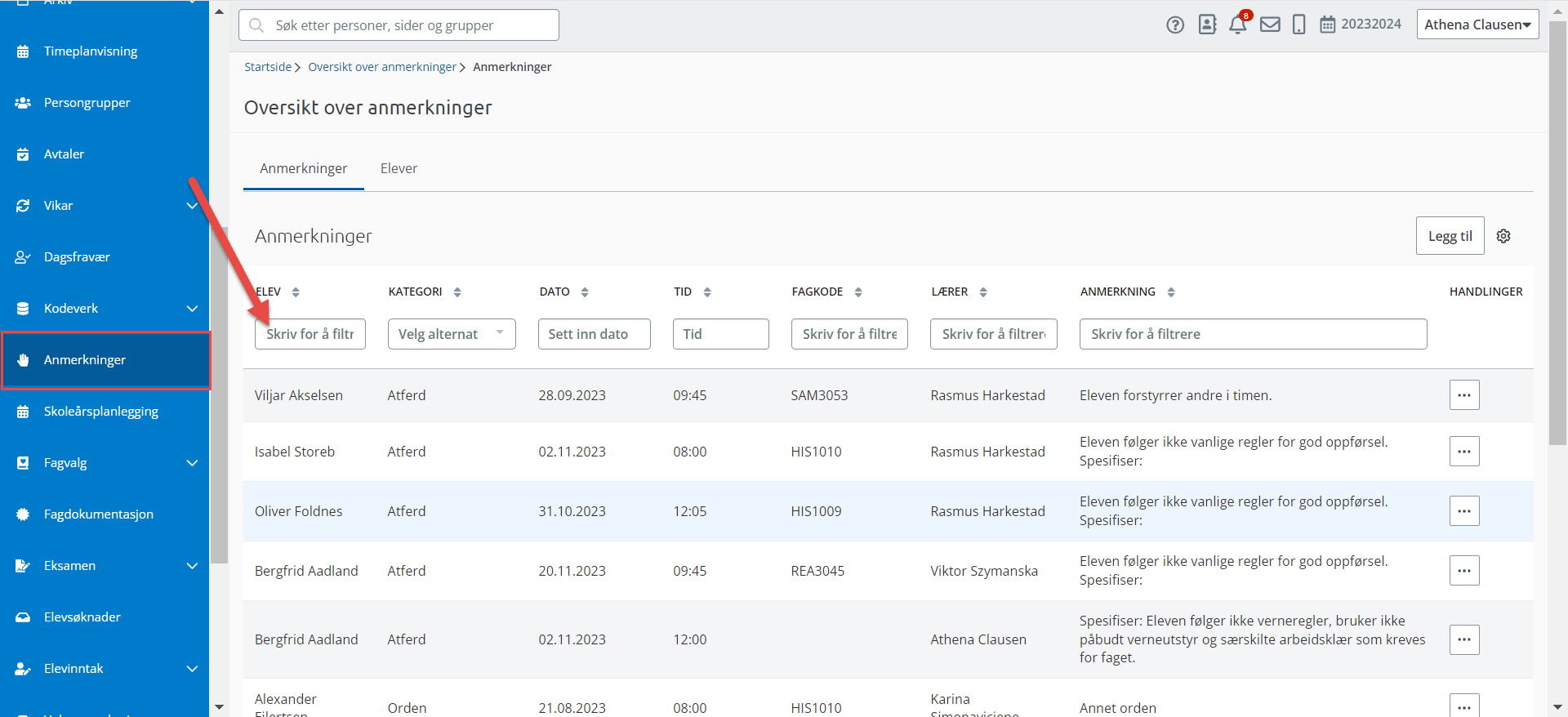Click the Legg til button
1568x717 pixels.
point(1450,236)
